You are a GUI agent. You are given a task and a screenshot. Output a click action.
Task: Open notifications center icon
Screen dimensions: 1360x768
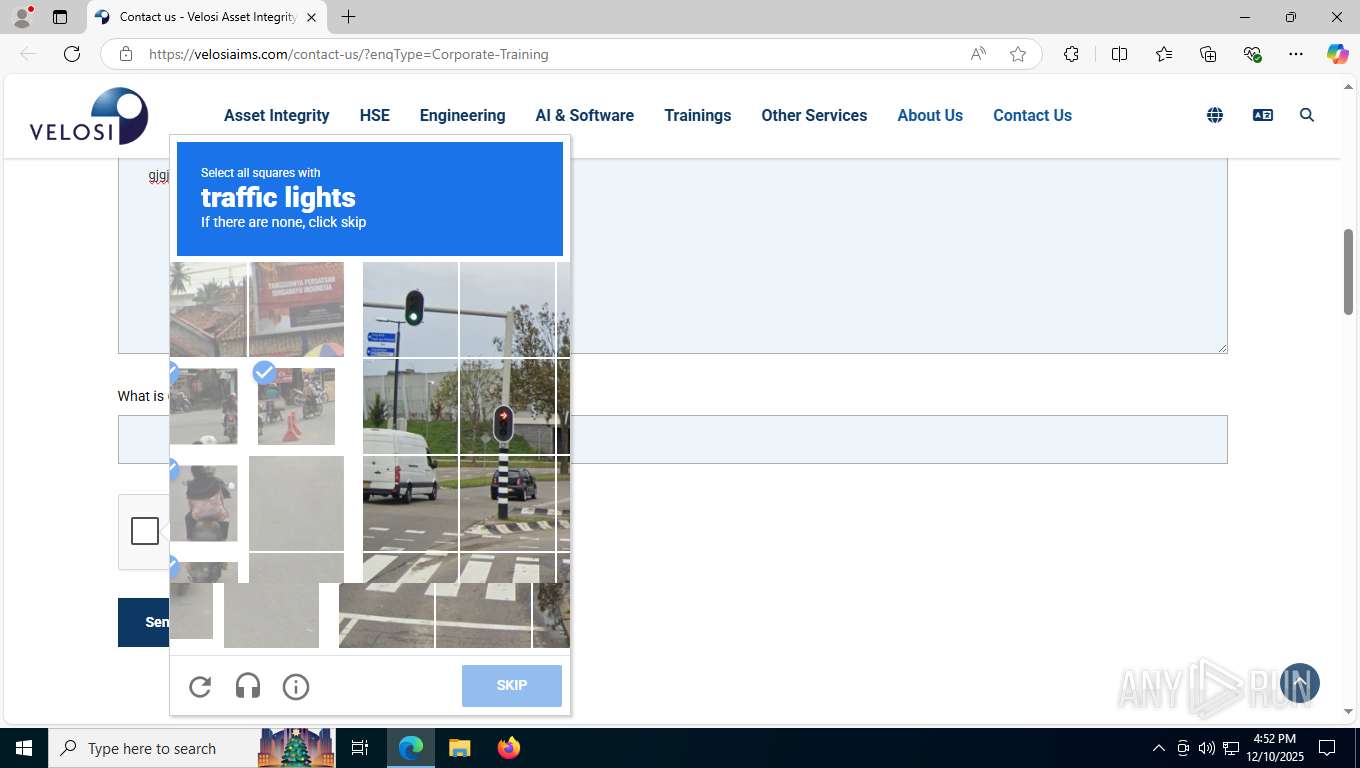[1327, 748]
